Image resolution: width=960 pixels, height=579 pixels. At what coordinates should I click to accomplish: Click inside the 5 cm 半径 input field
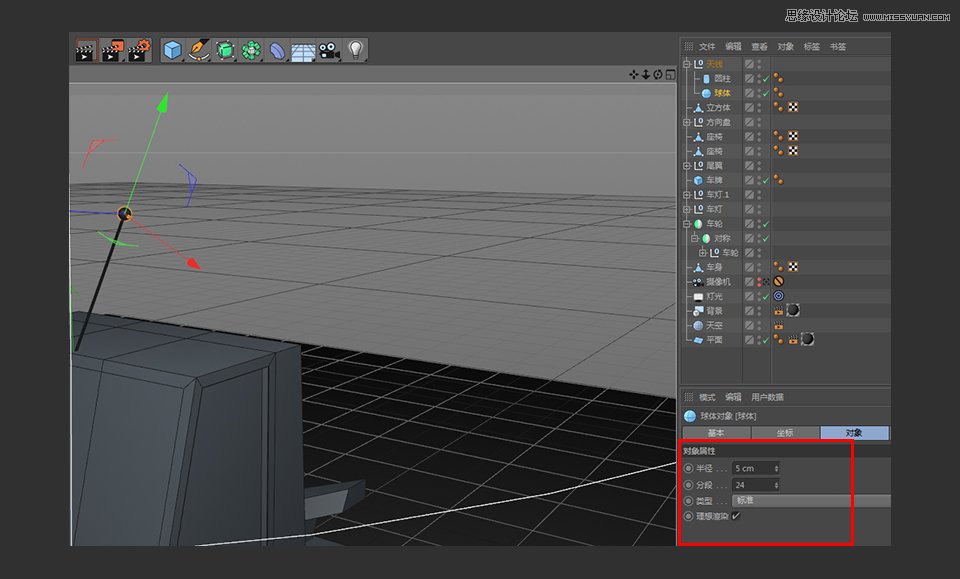[750, 468]
